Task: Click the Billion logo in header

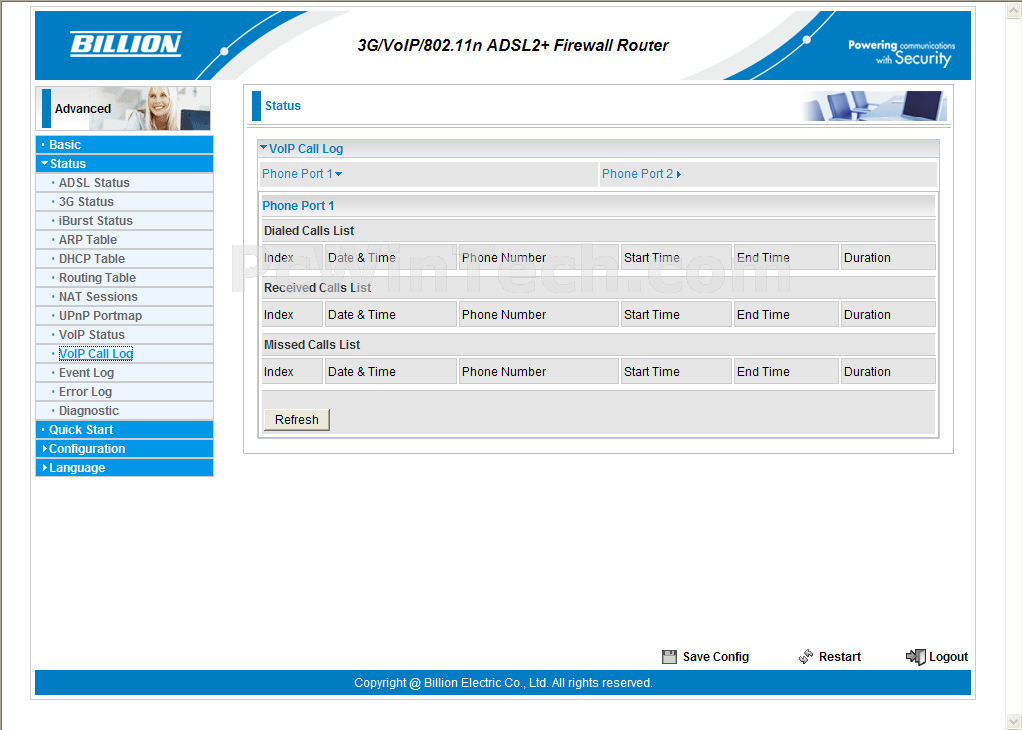Action: [126, 44]
